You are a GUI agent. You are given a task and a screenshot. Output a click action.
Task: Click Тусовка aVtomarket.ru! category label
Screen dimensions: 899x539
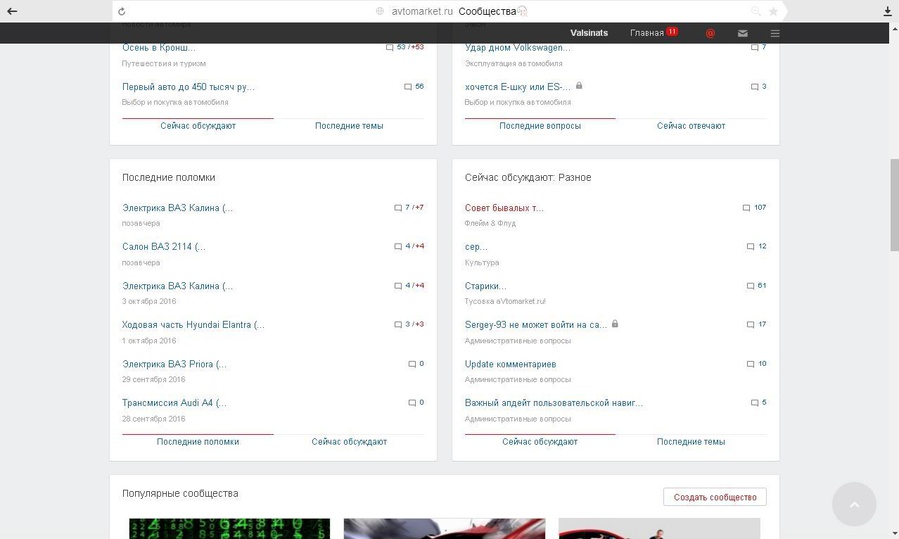point(505,301)
